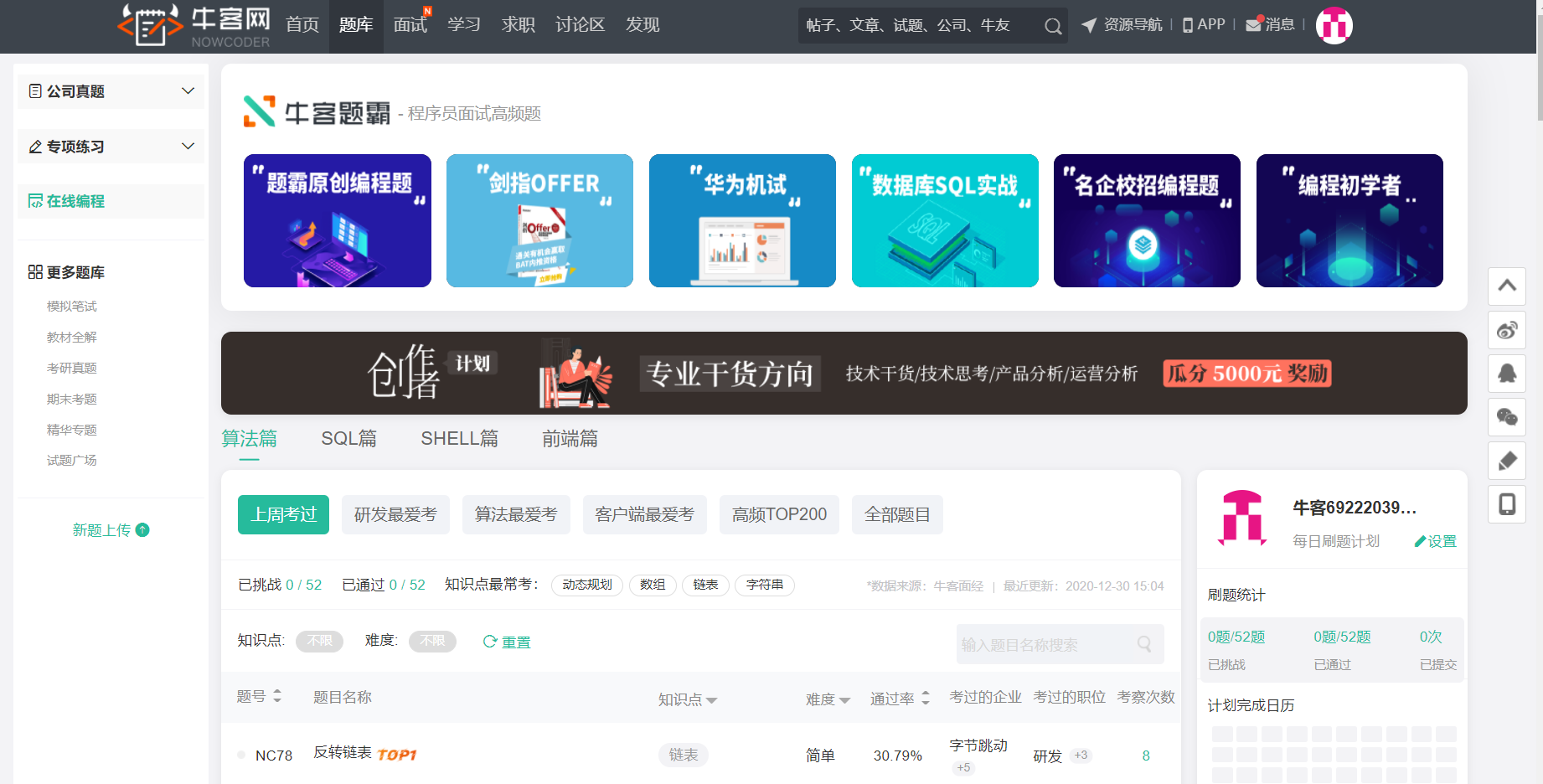Expand the 专项练习 section chevron

coord(188,146)
